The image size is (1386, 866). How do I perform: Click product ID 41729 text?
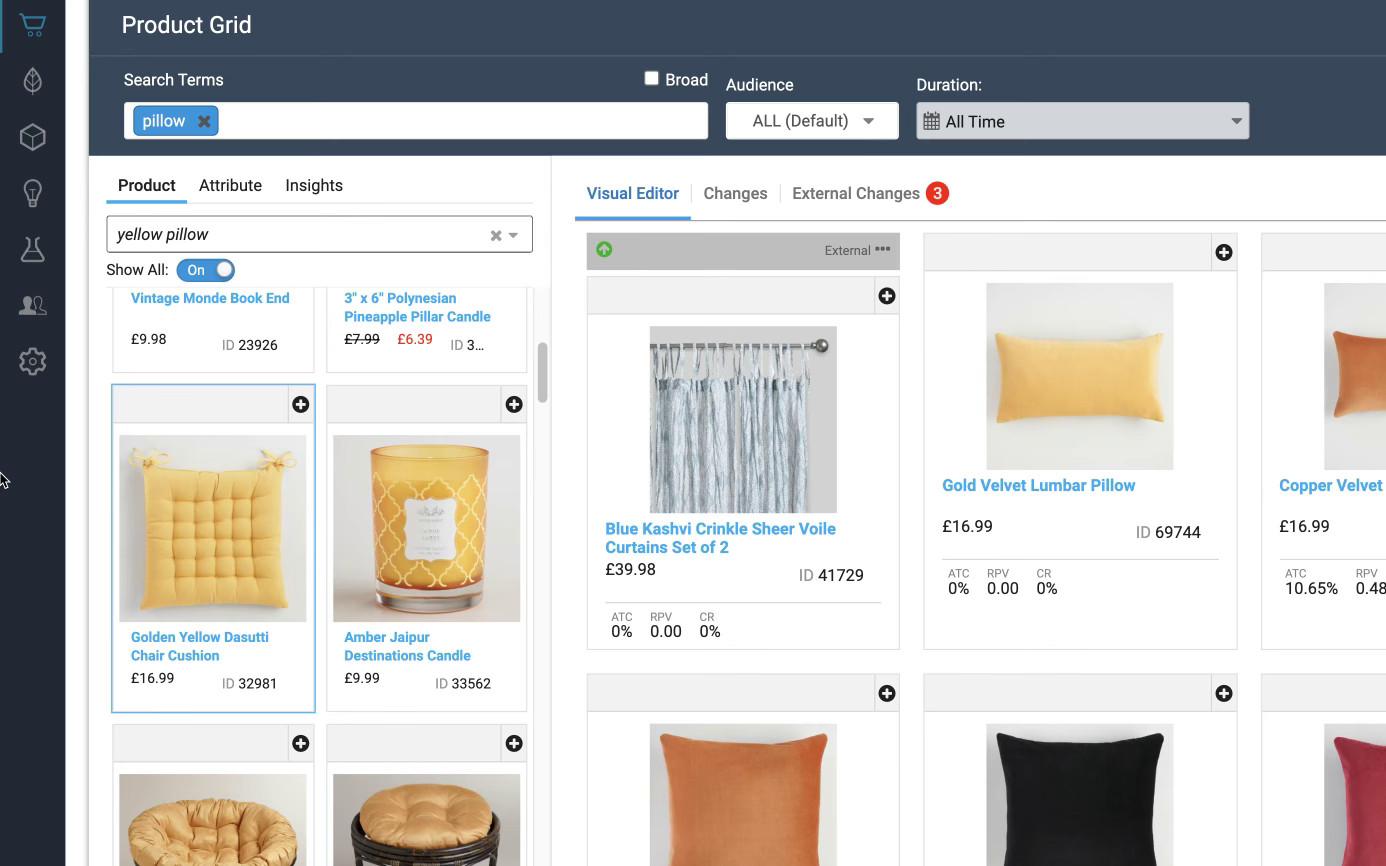(831, 575)
